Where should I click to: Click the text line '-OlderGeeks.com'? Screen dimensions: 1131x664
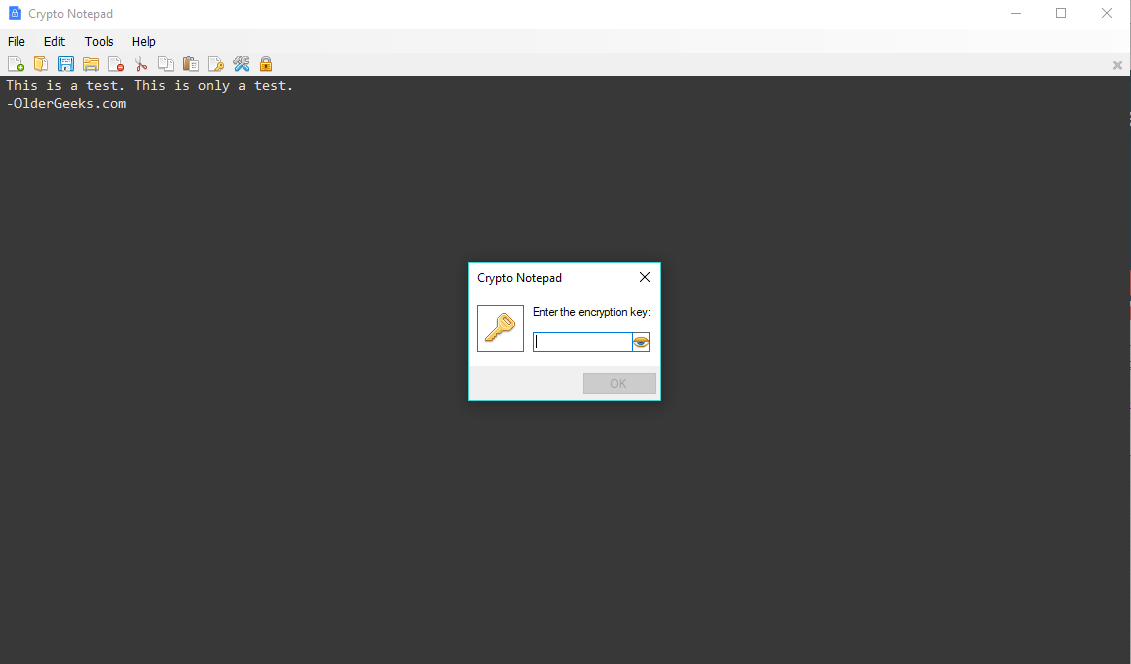[x=66, y=104]
